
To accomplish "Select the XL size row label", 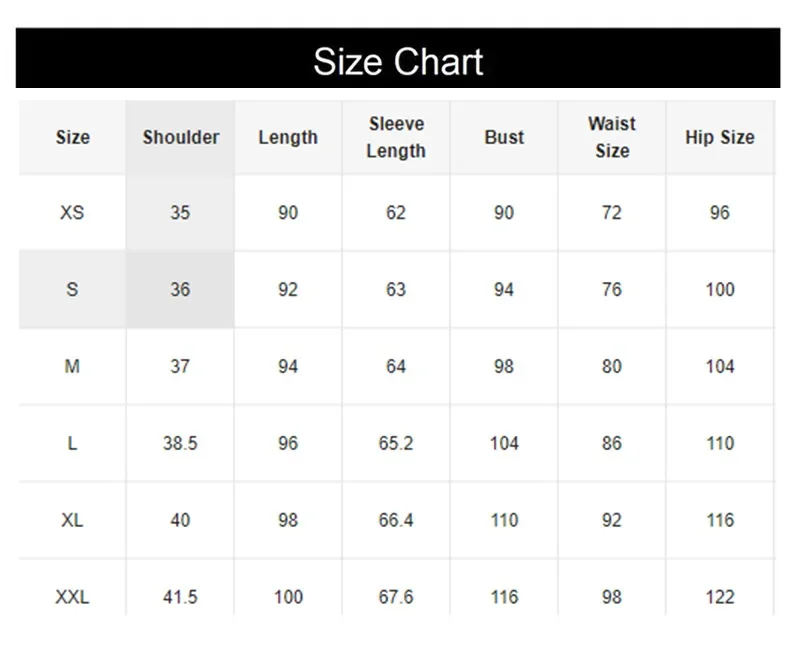I will 72,520.
